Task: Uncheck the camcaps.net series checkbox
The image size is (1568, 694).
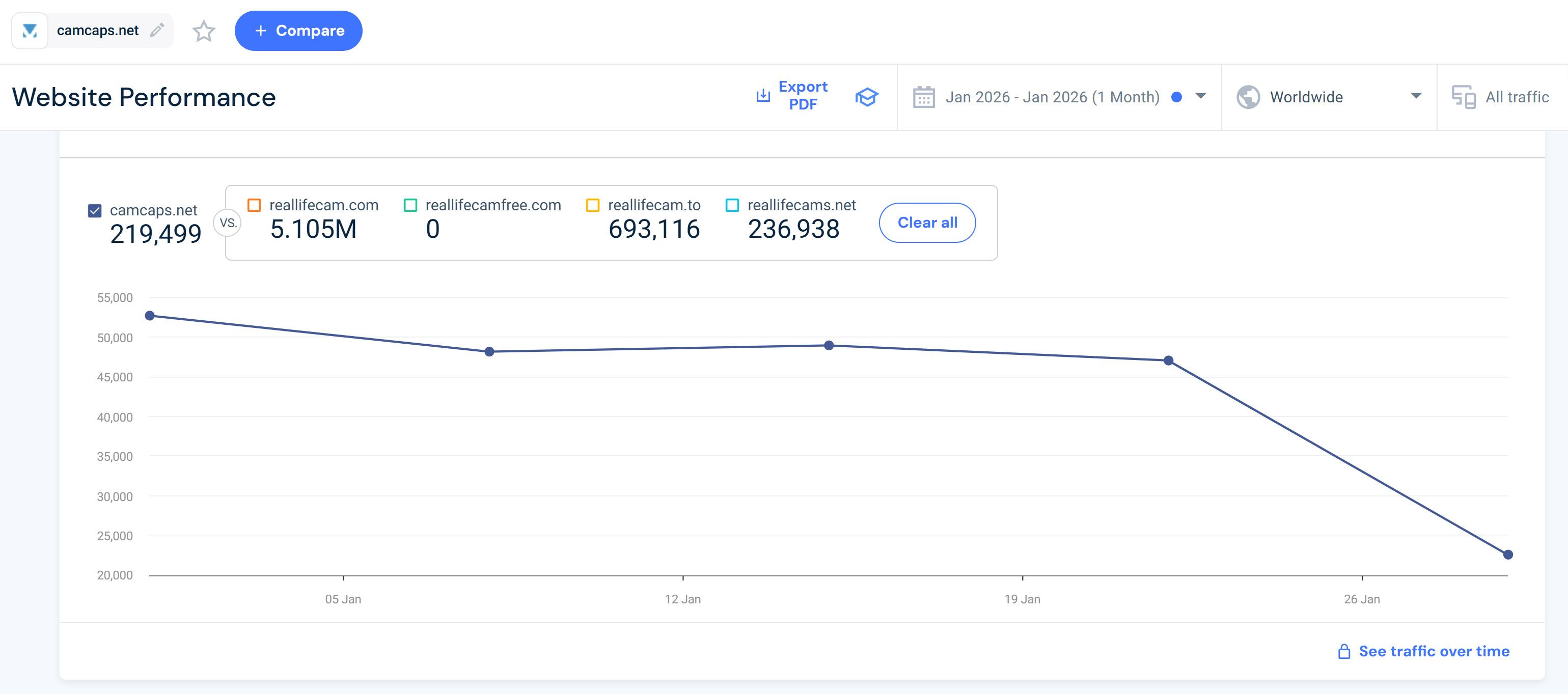Action: click(x=95, y=211)
